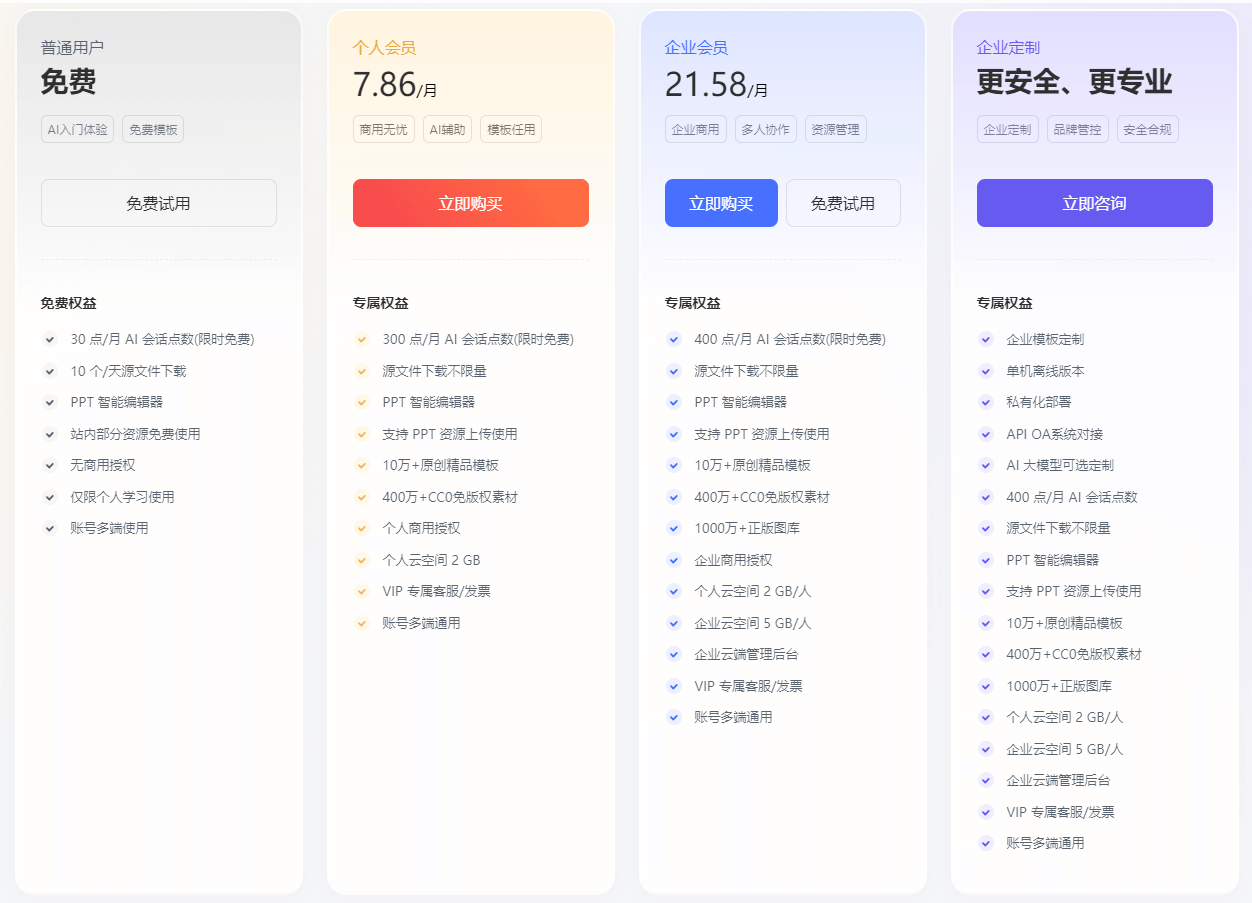Click 企业定制 400 点/月 AI 会话点数 text
The width and height of the screenshot is (1252, 903).
[x=1072, y=497]
